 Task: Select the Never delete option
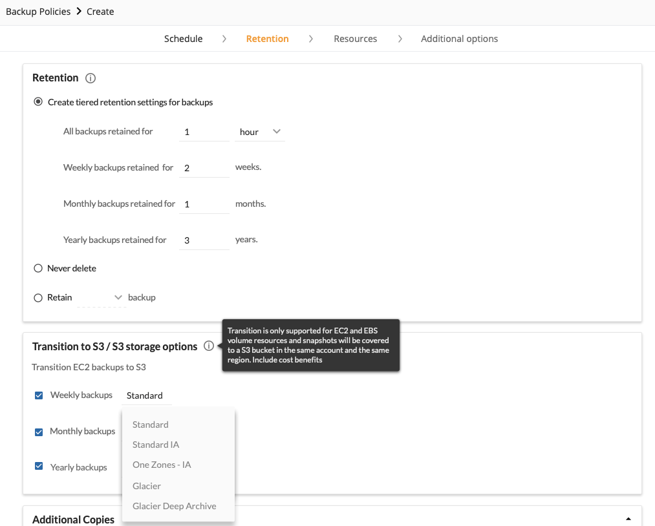(x=38, y=268)
